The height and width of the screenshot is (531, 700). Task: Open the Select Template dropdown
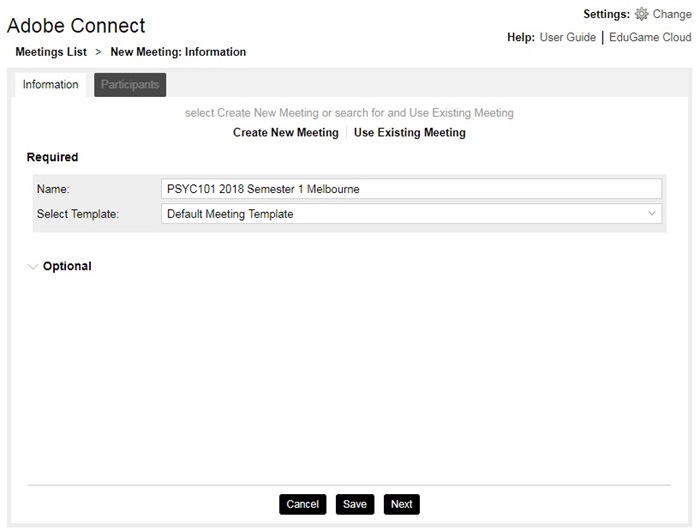pos(411,214)
